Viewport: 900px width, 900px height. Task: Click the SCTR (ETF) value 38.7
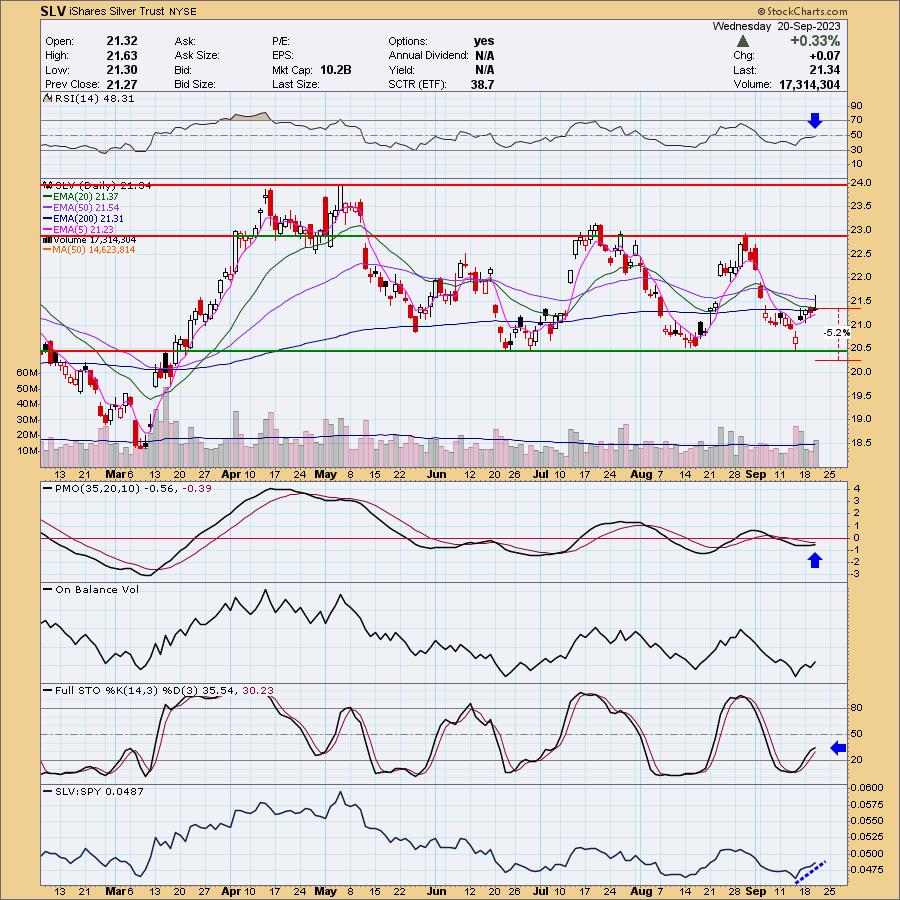coord(482,84)
